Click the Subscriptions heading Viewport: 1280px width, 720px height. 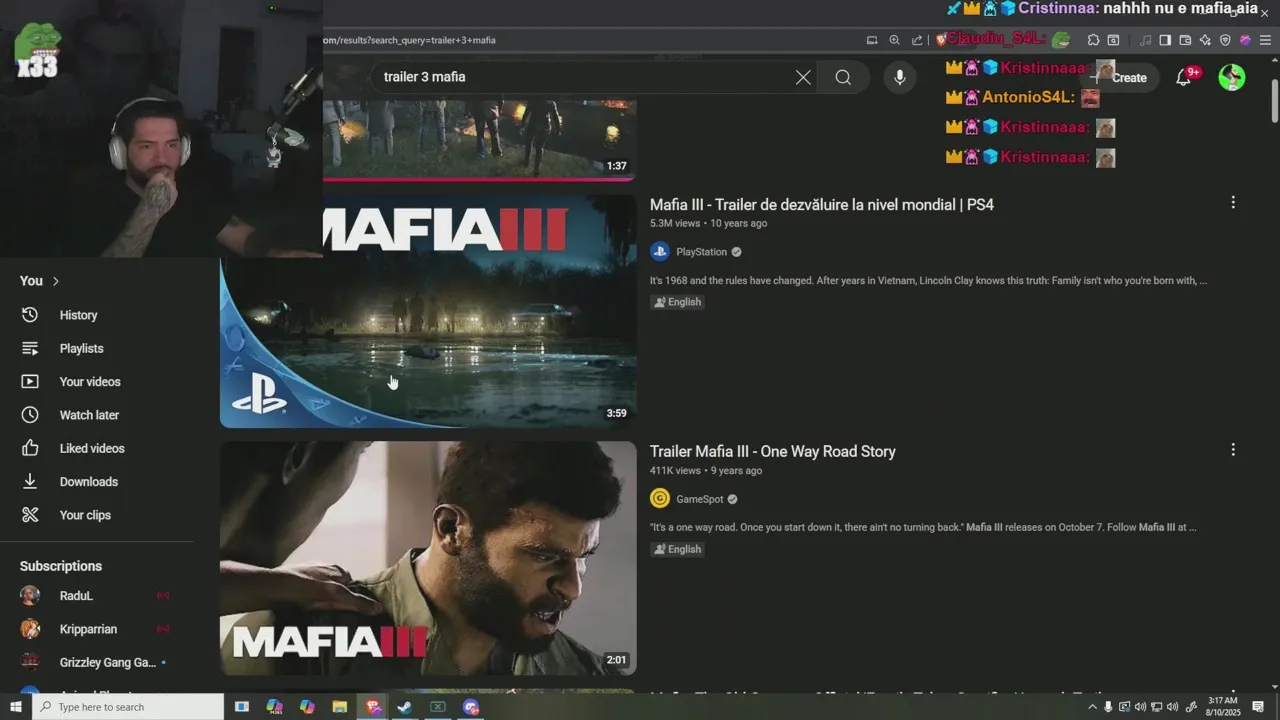pos(61,566)
